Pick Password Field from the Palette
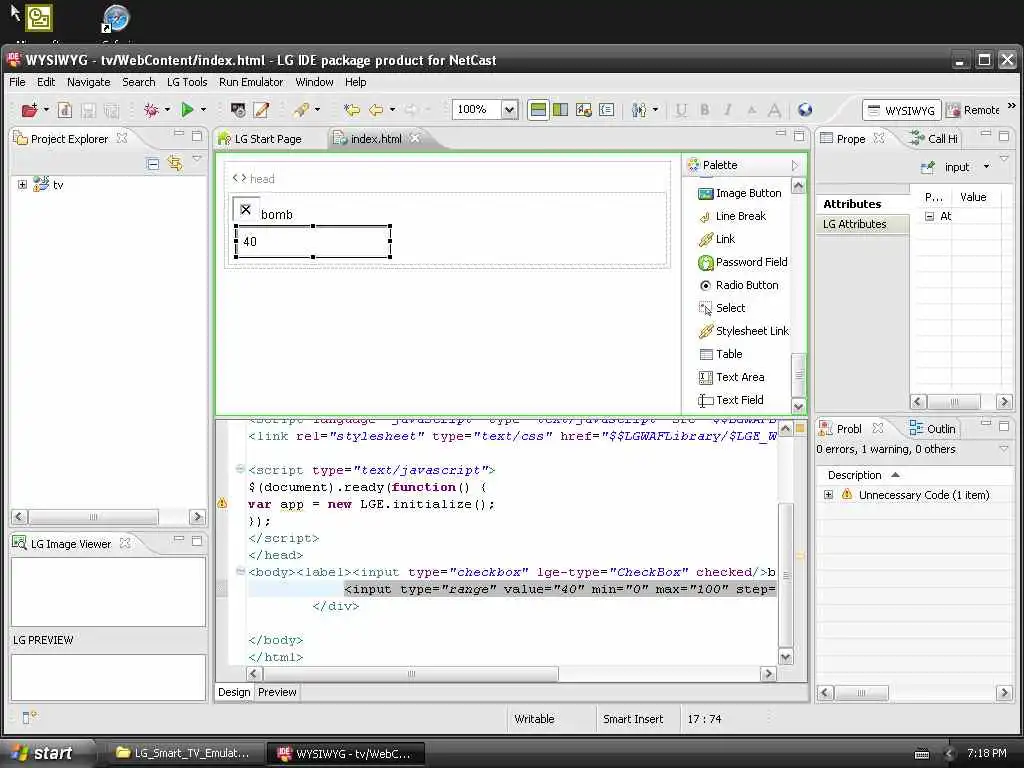This screenshot has height=768, width=1024. click(743, 263)
